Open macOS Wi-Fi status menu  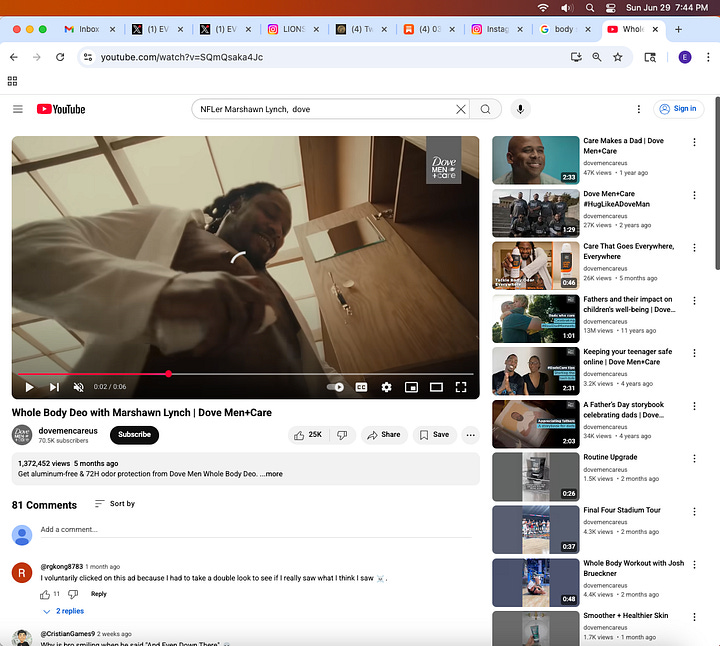click(x=543, y=8)
